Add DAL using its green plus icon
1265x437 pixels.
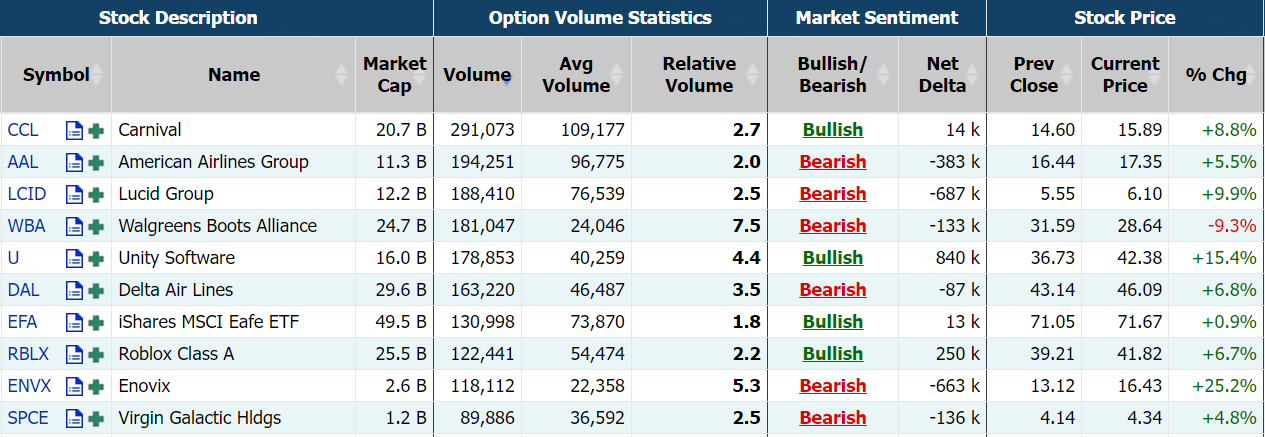click(96, 290)
